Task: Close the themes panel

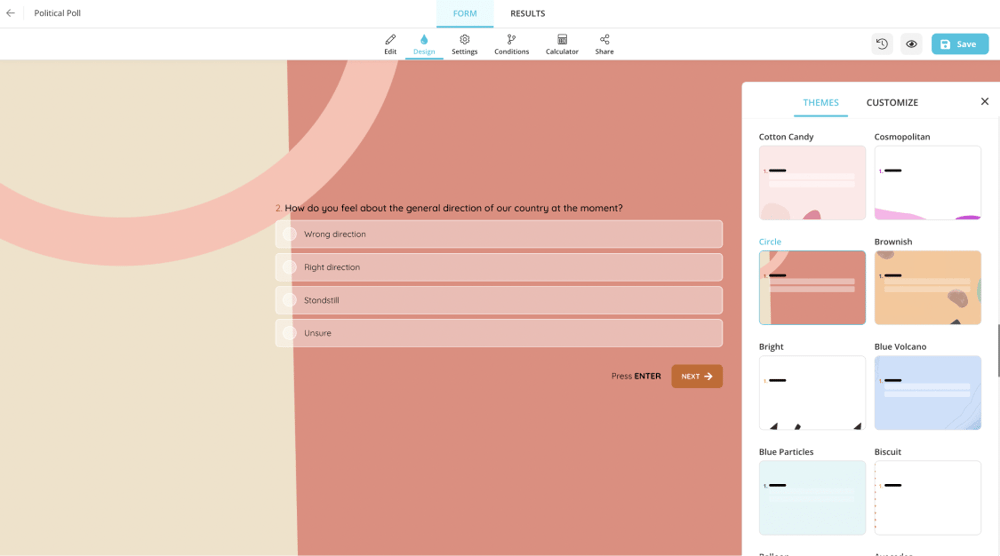Action: coord(984,101)
